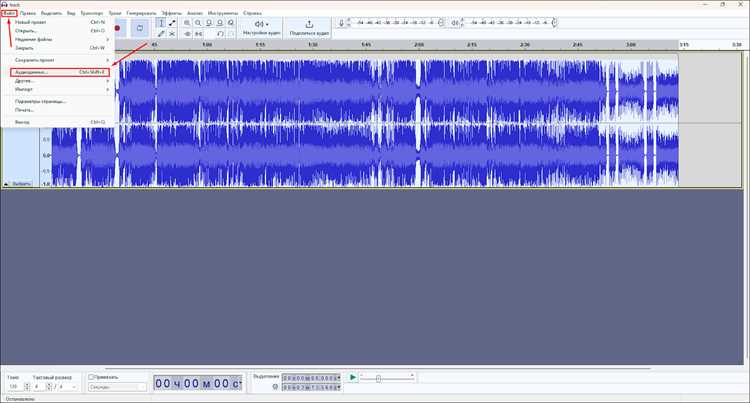Toggle the Loop playback button
Image resolution: width=750 pixels, height=403 pixels.
coord(140,28)
